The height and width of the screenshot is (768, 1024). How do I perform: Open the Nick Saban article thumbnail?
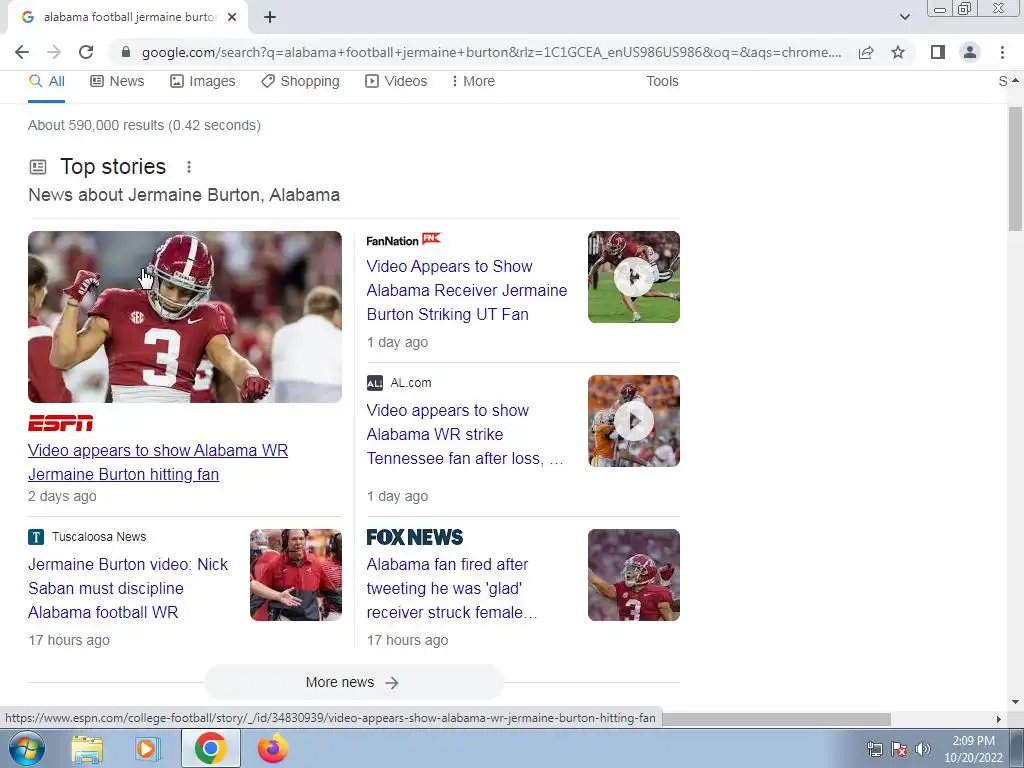[296, 575]
